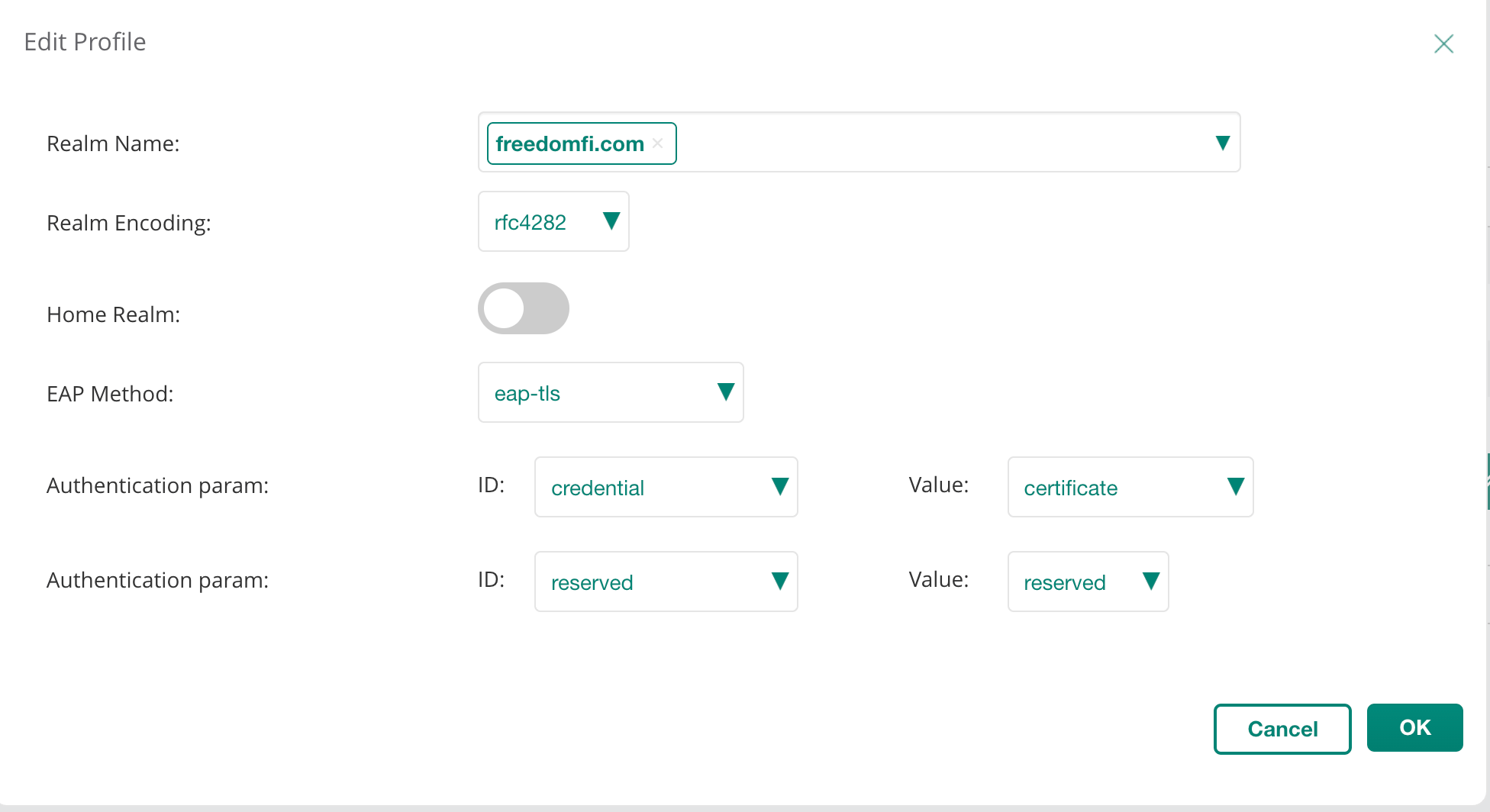Click the arrow icon beside rfc4282
The width and height of the screenshot is (1490, 812).
pos(611,221)
